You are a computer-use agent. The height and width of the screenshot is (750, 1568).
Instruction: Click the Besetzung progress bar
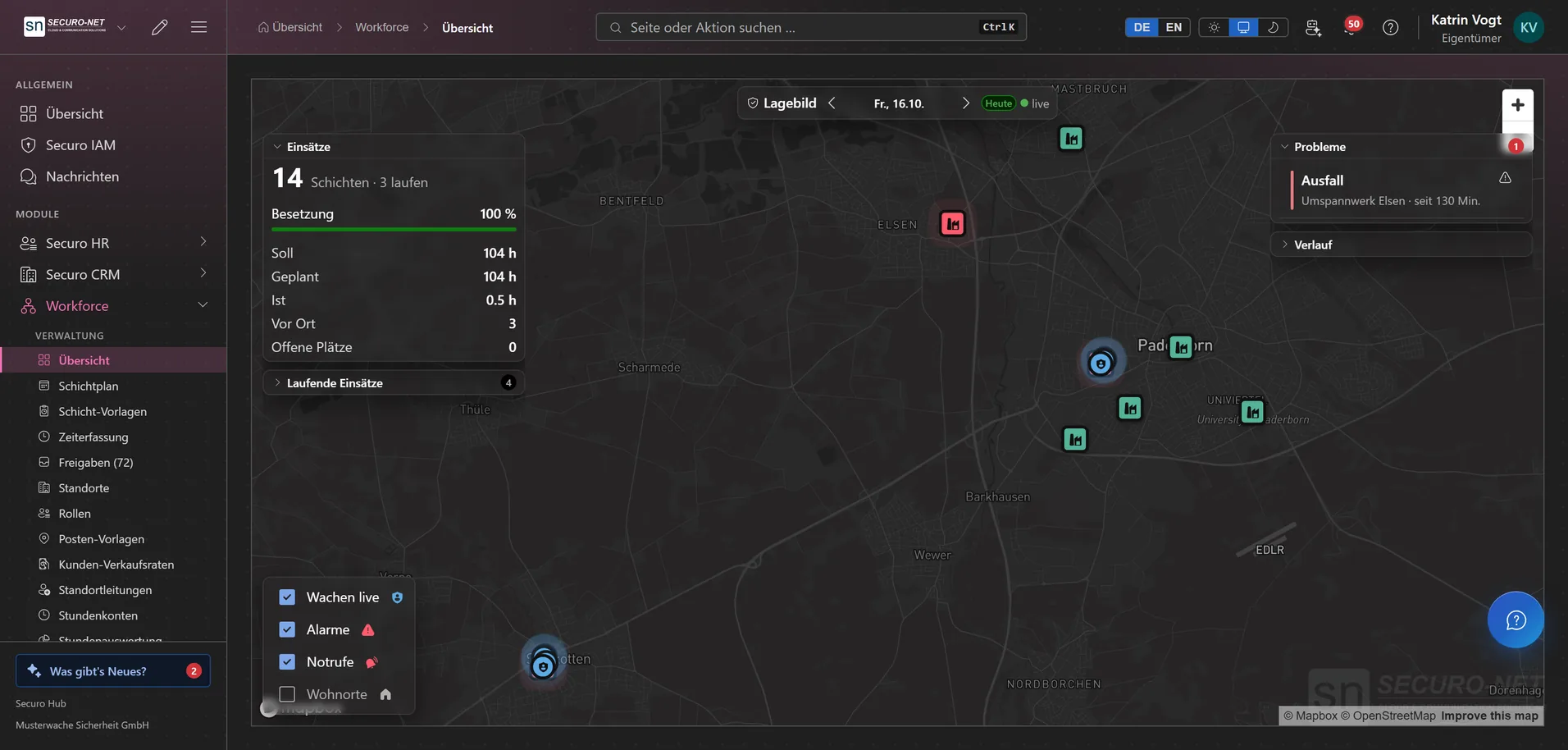(x=394, y=230)
